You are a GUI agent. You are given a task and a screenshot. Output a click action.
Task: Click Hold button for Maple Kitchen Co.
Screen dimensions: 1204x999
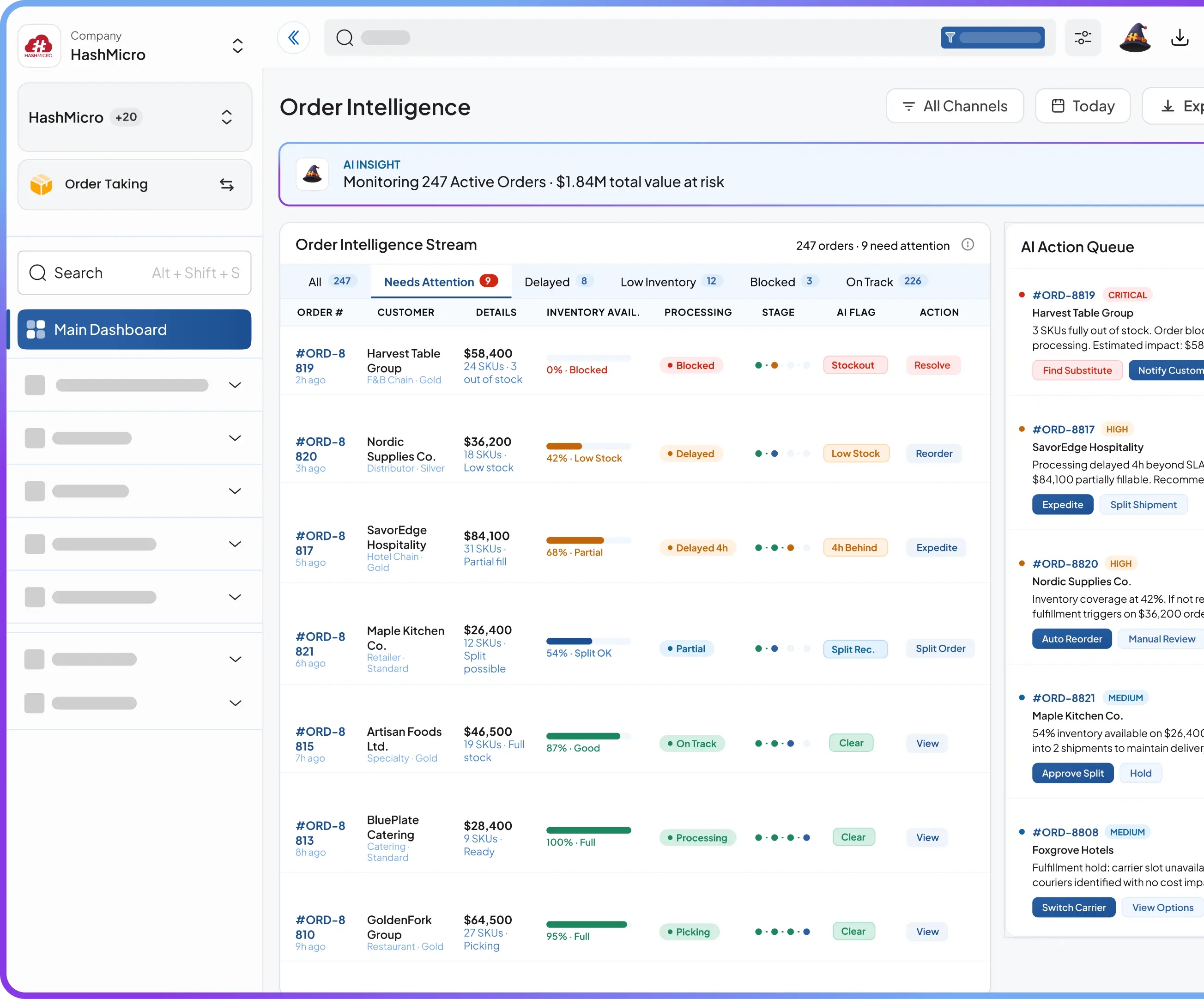[1140, 773]
